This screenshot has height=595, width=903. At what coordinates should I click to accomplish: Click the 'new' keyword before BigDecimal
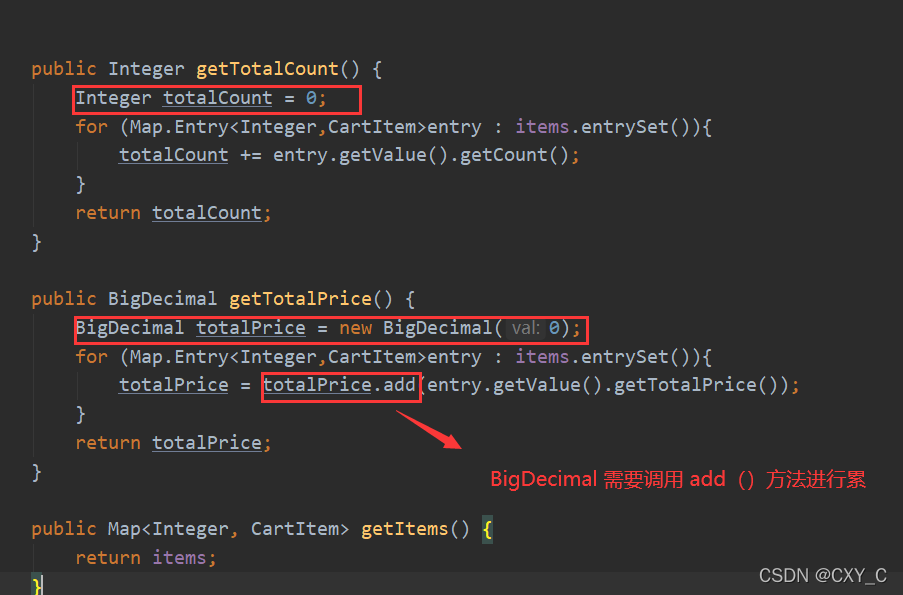pos(355,328)
